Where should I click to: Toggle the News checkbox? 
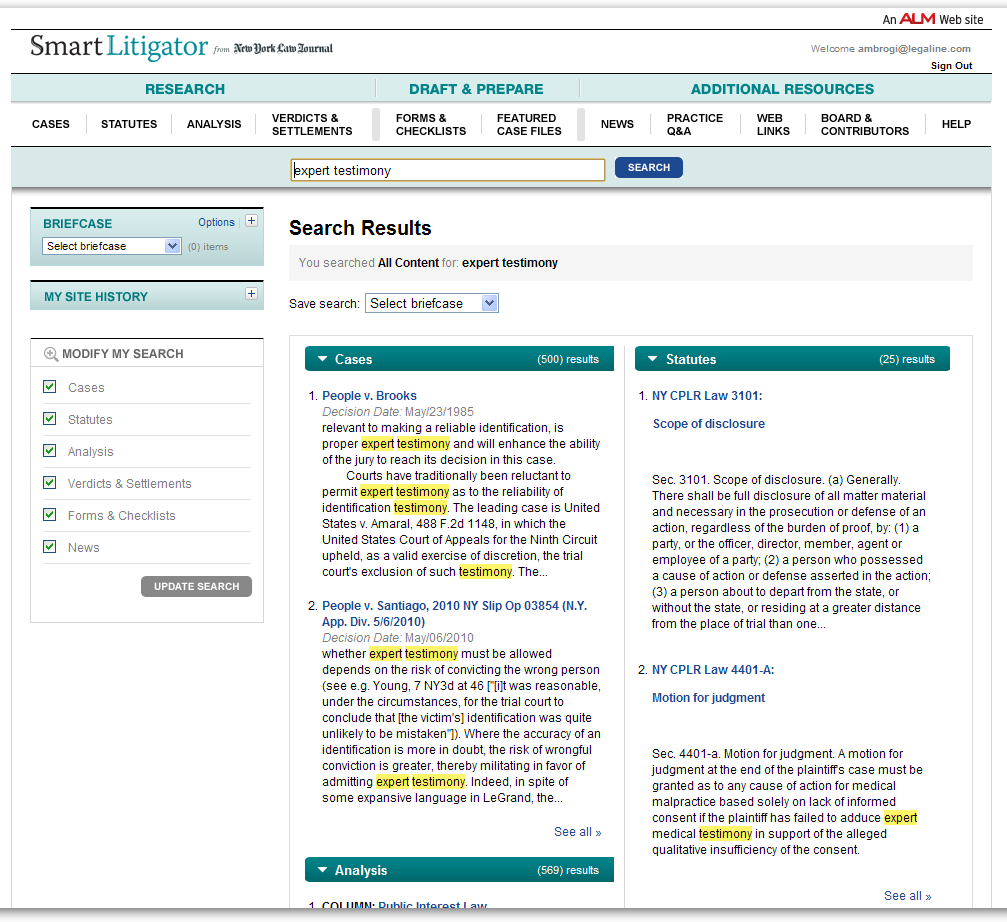pyautogui.click(x=49, y=547)
